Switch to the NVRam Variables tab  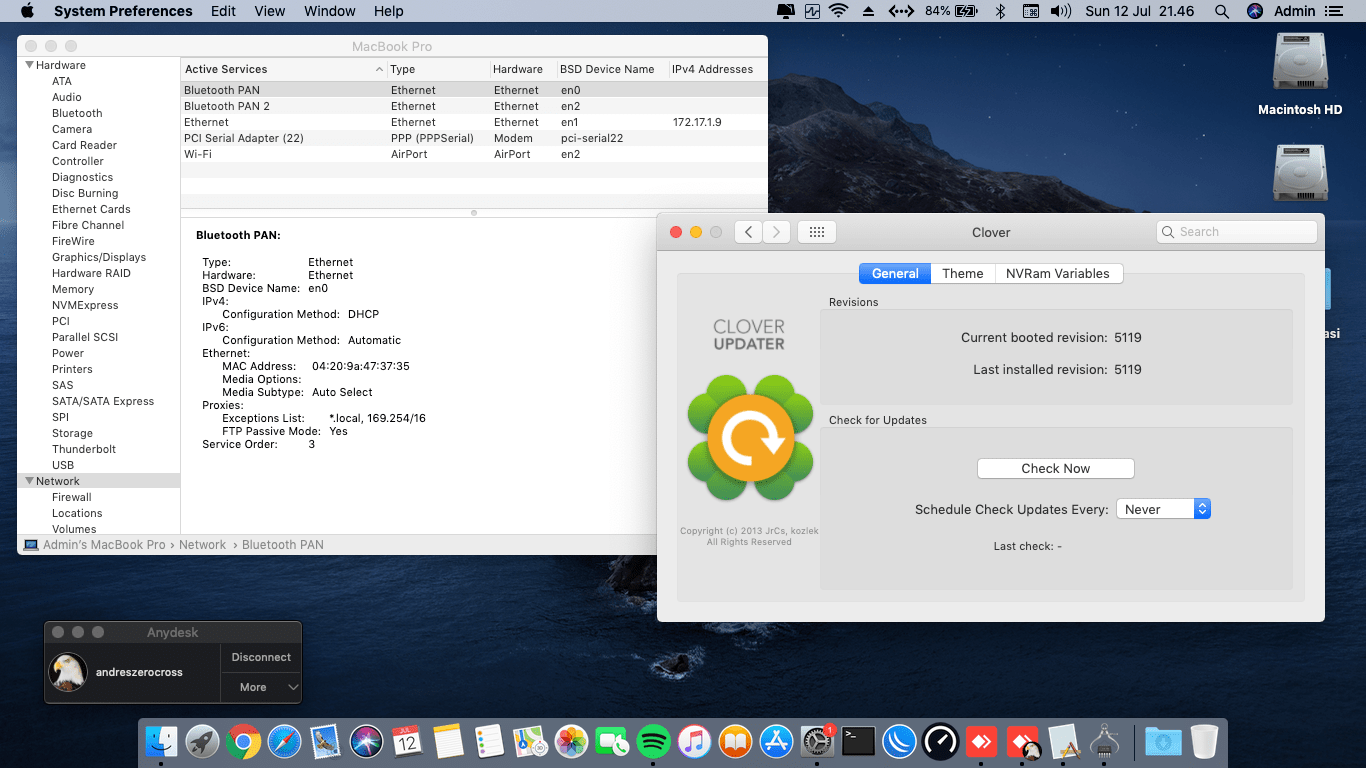1057,273
